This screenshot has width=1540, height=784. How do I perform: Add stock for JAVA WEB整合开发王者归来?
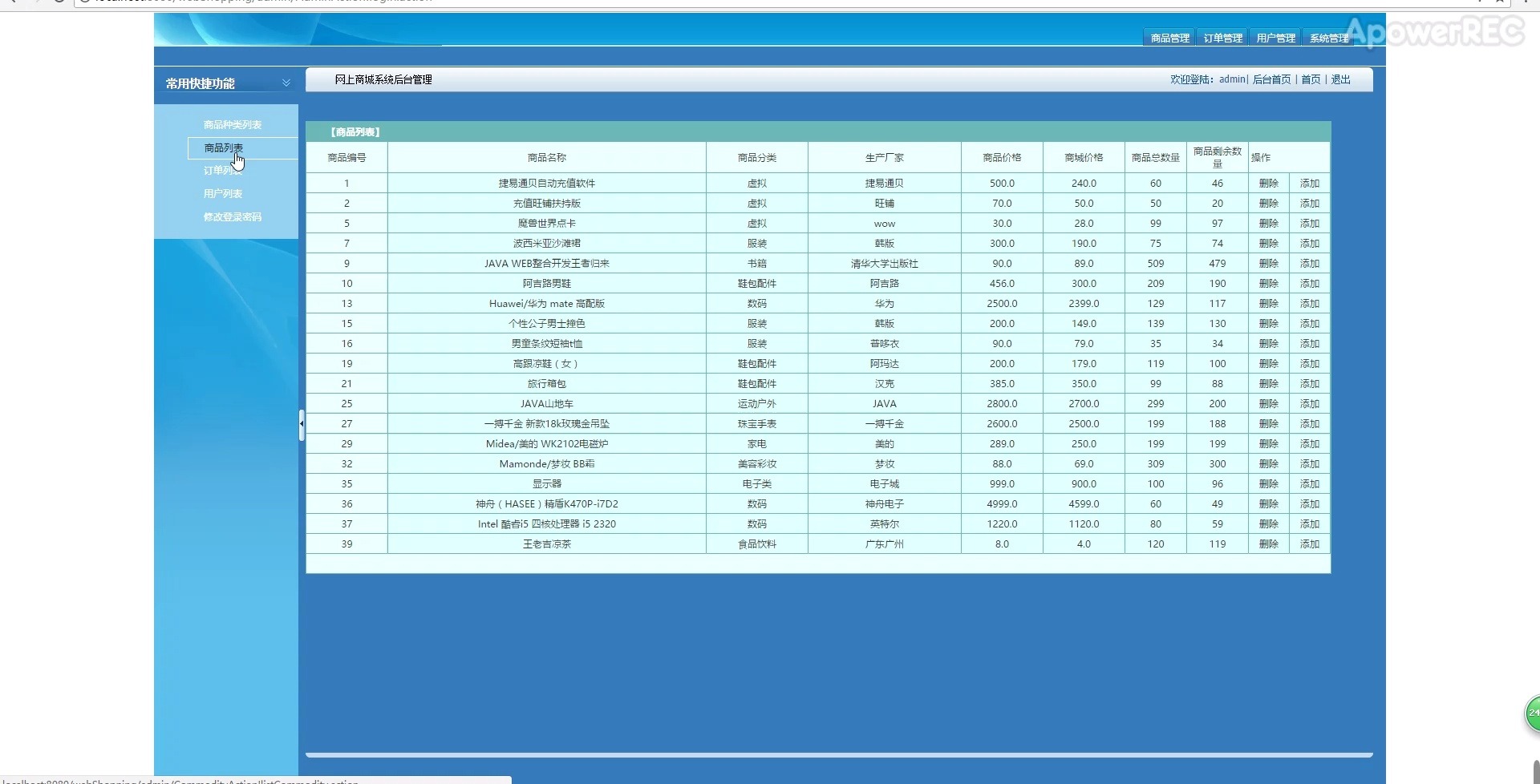point(1310,263)
